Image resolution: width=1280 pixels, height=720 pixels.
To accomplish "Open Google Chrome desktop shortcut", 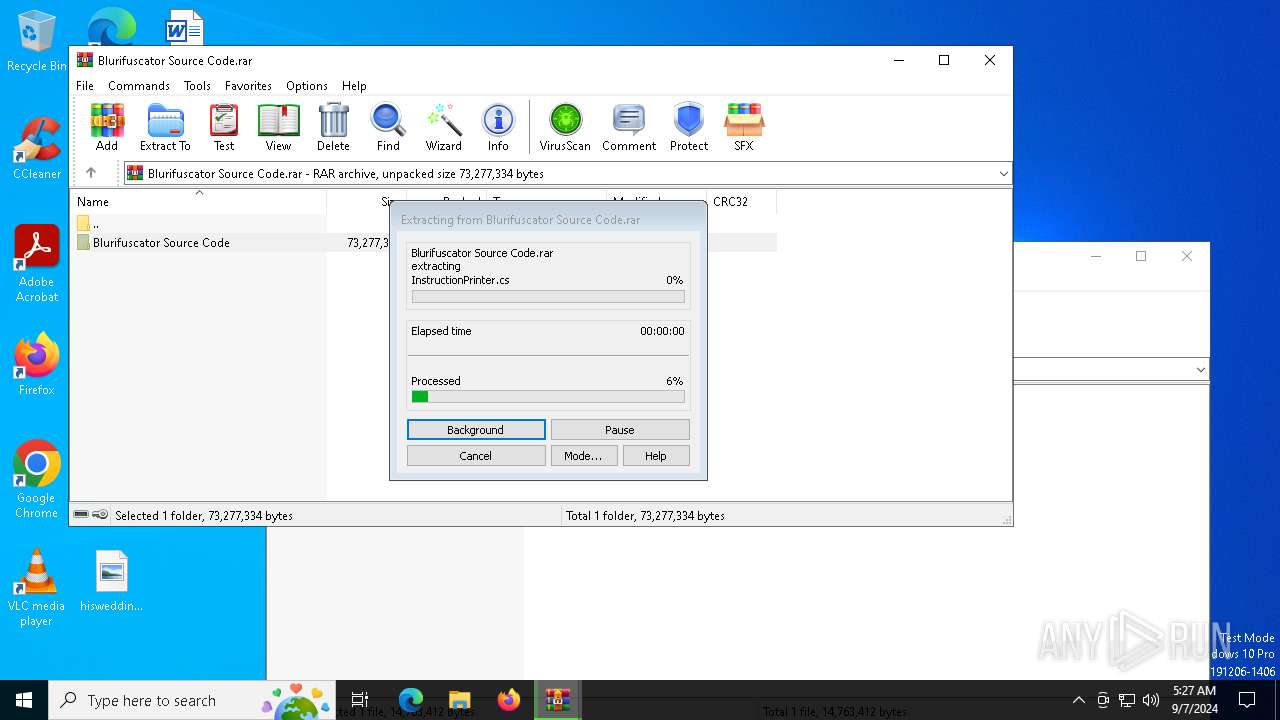I will (x=37, y=480).
